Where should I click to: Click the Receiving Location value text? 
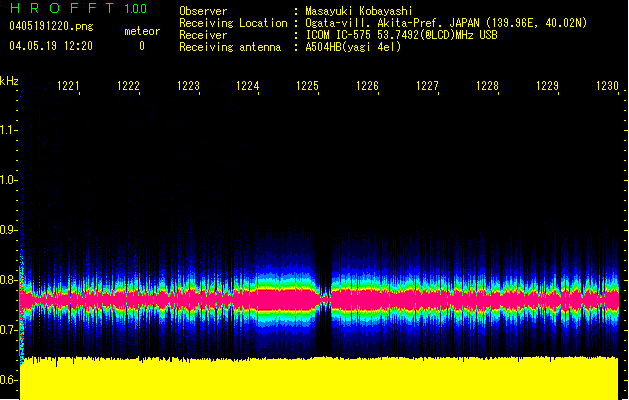coord(446,23)
